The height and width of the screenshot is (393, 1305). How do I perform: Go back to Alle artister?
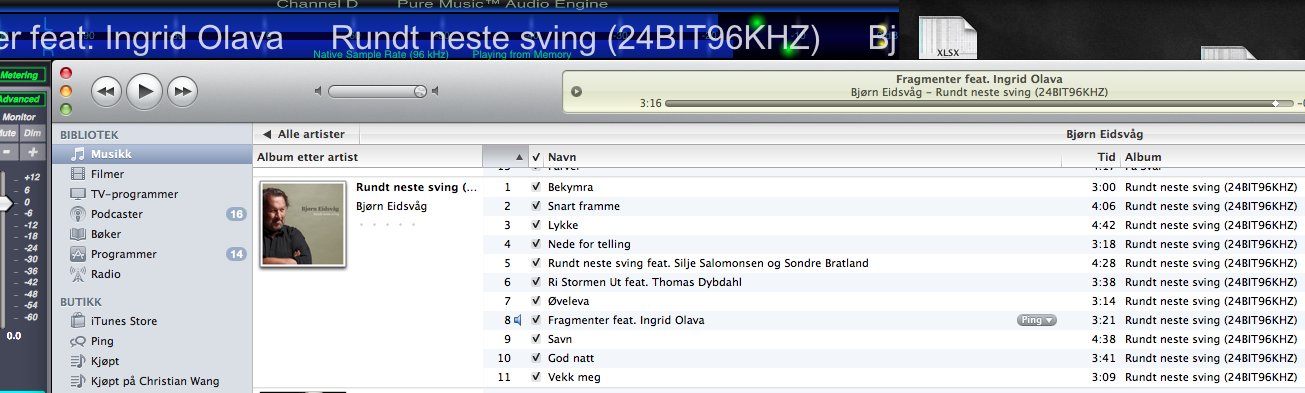click(x=304, y=134)
